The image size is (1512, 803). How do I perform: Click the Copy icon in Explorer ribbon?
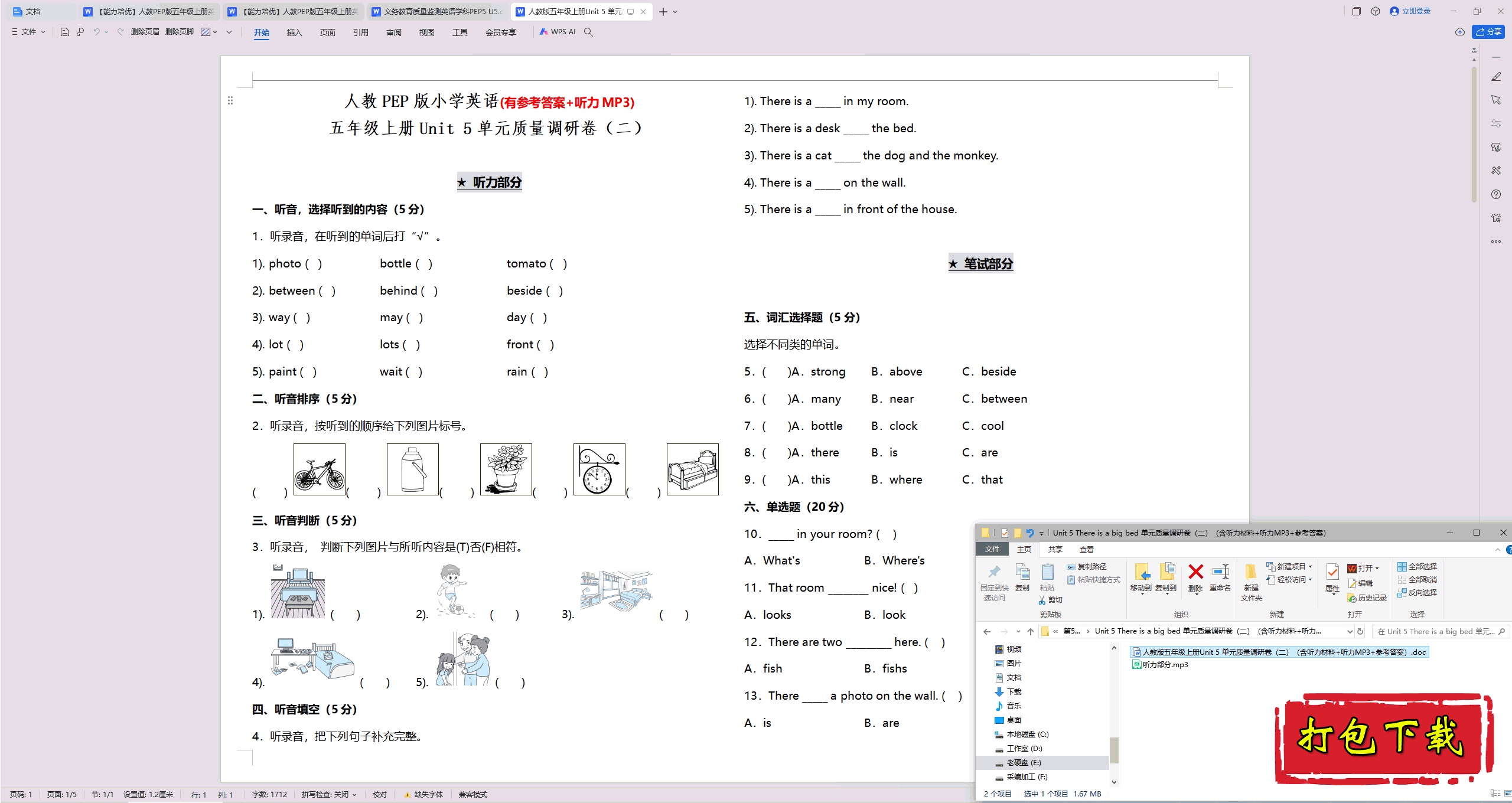point(1022,578)
